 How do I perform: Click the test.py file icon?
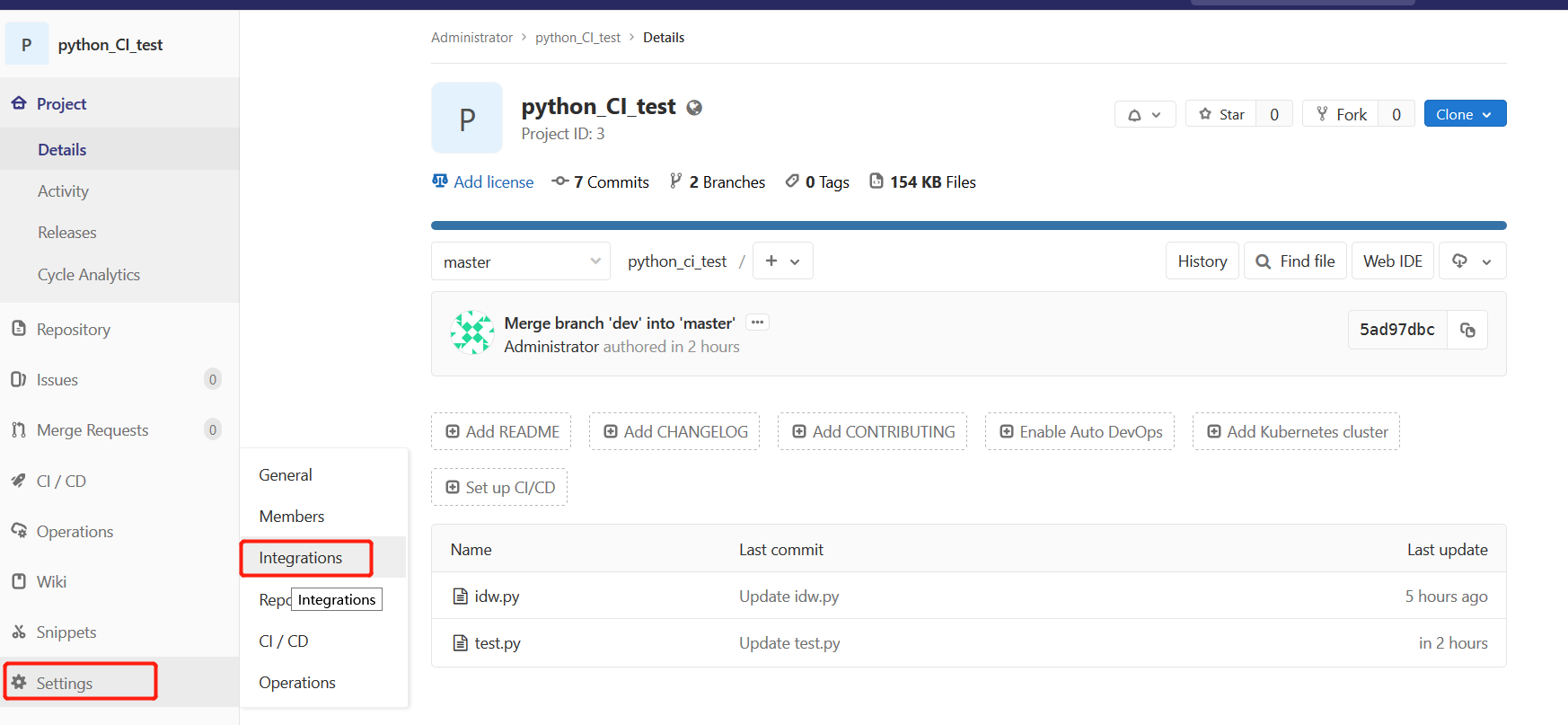(x=461, y=642)
